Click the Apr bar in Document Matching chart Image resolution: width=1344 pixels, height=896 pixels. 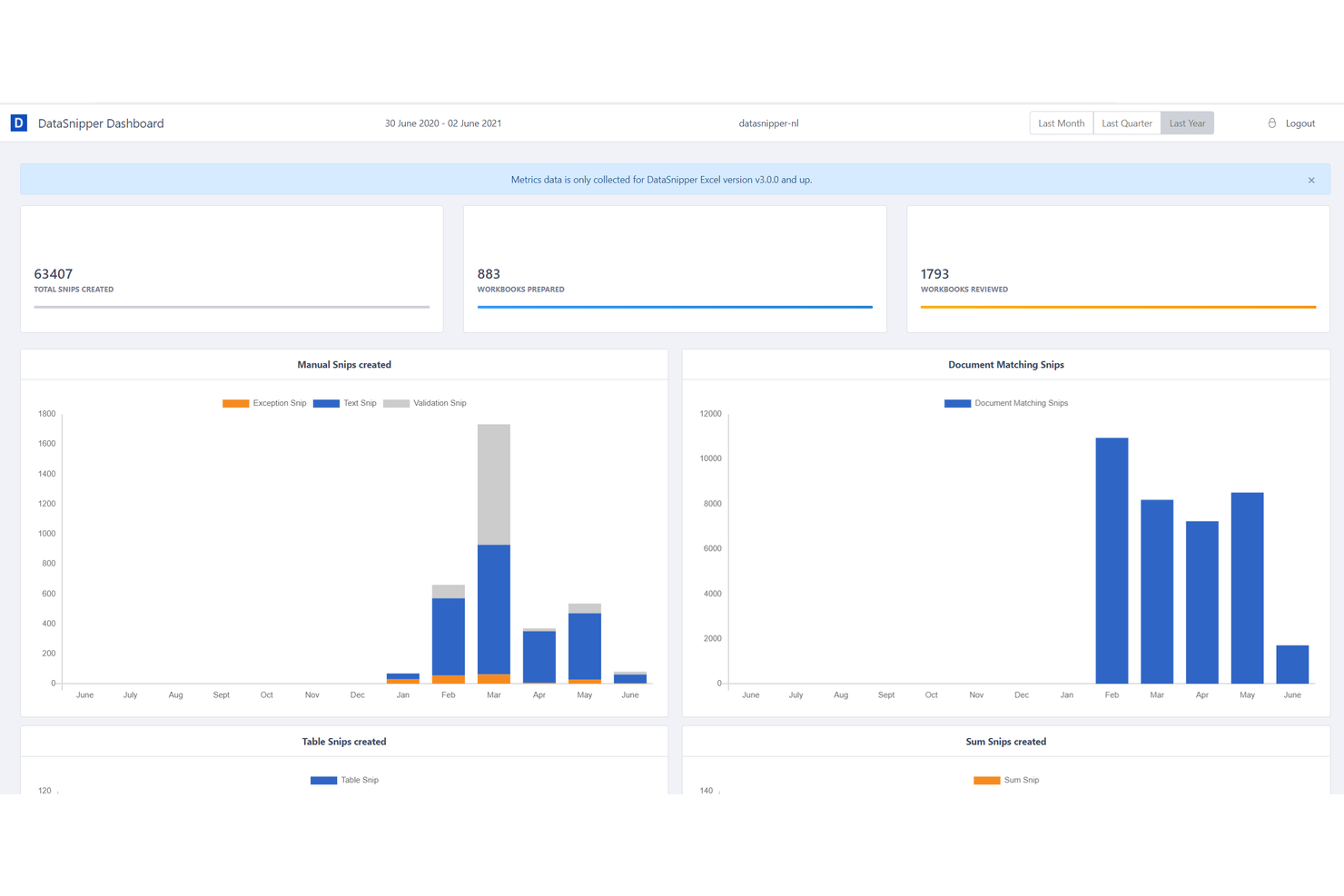coord(1202,603)
